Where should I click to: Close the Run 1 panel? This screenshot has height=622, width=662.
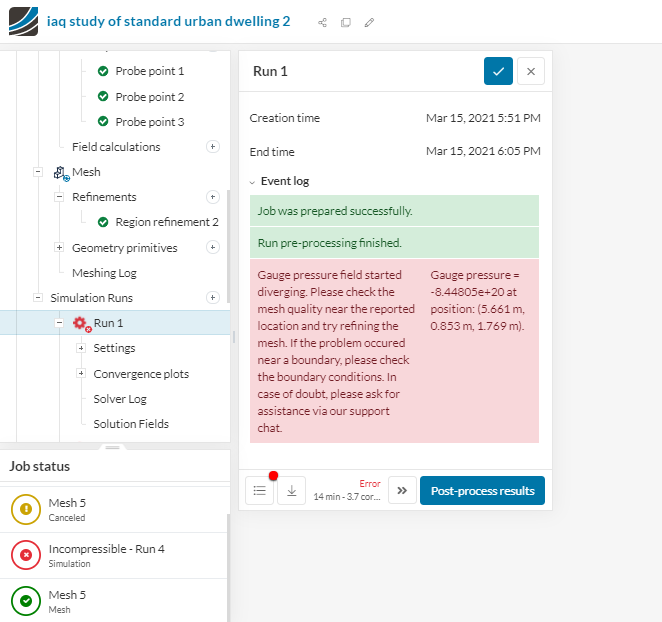[531, 71]
